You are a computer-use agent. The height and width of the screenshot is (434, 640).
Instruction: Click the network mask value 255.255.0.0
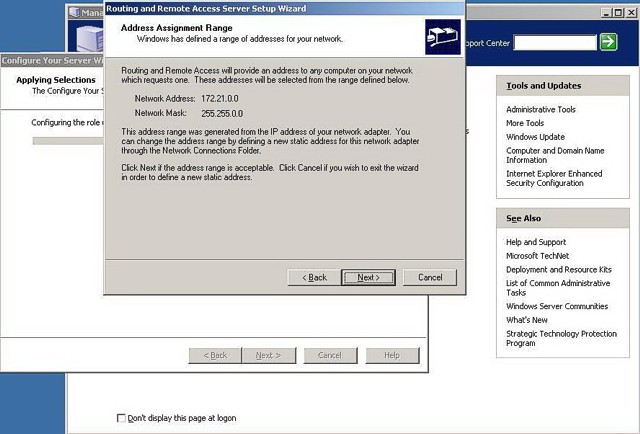click(222, 113)
